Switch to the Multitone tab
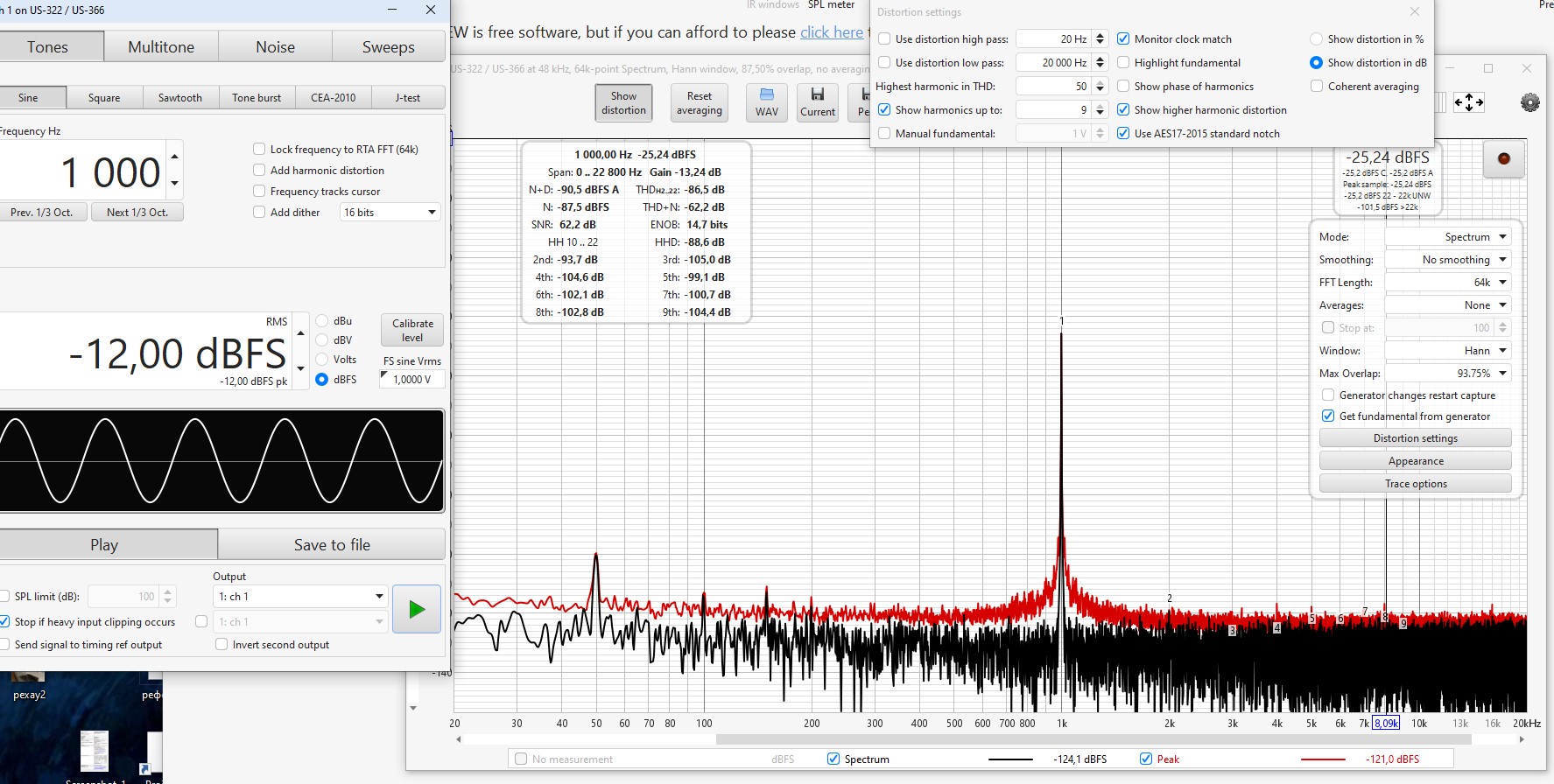Screen dimensions: 1554x784 tap(161, 47)
